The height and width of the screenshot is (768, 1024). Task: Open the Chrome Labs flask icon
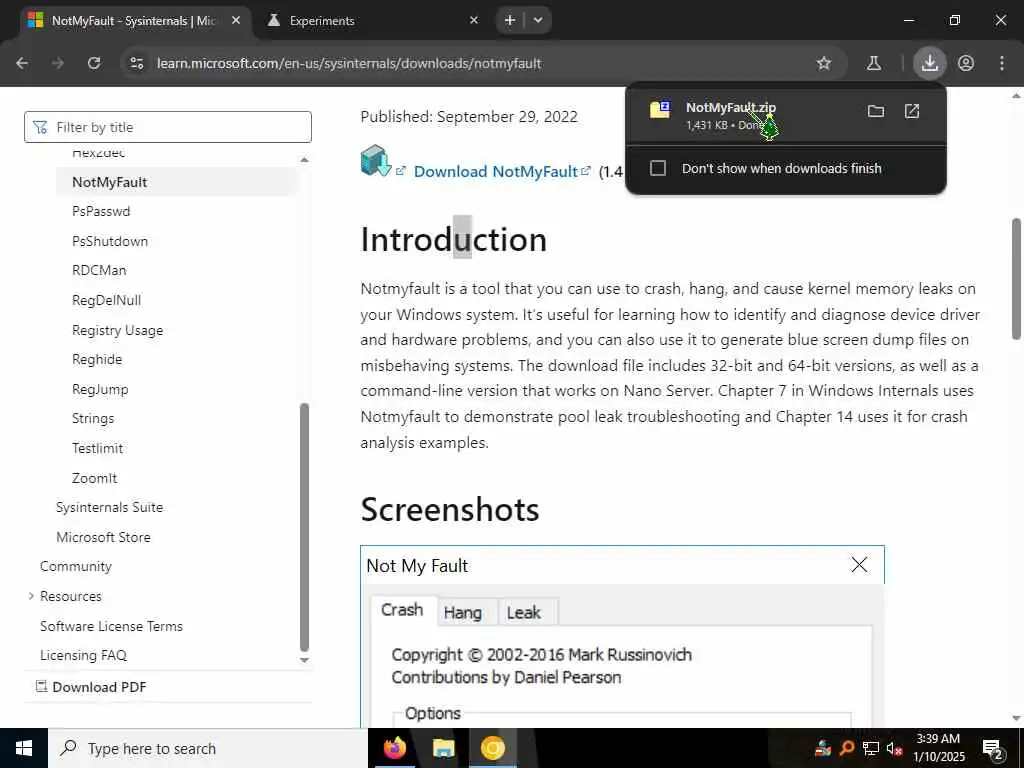pyautogui.click(x=874, y=63)
